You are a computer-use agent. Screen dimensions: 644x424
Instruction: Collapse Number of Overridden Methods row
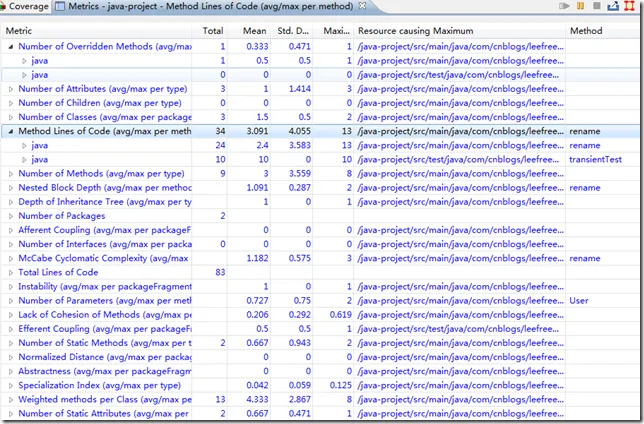click(x=11, y=47)
